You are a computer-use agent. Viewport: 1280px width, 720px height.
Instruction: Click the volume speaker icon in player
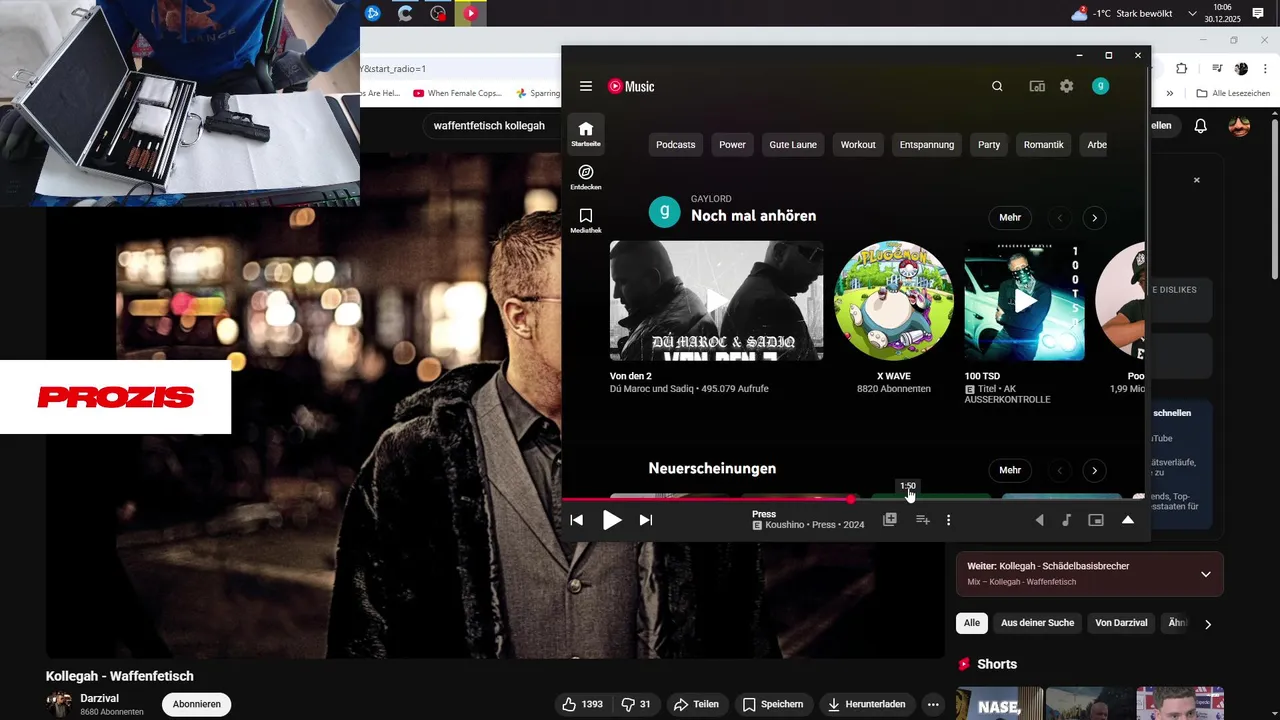(1039, 520)
